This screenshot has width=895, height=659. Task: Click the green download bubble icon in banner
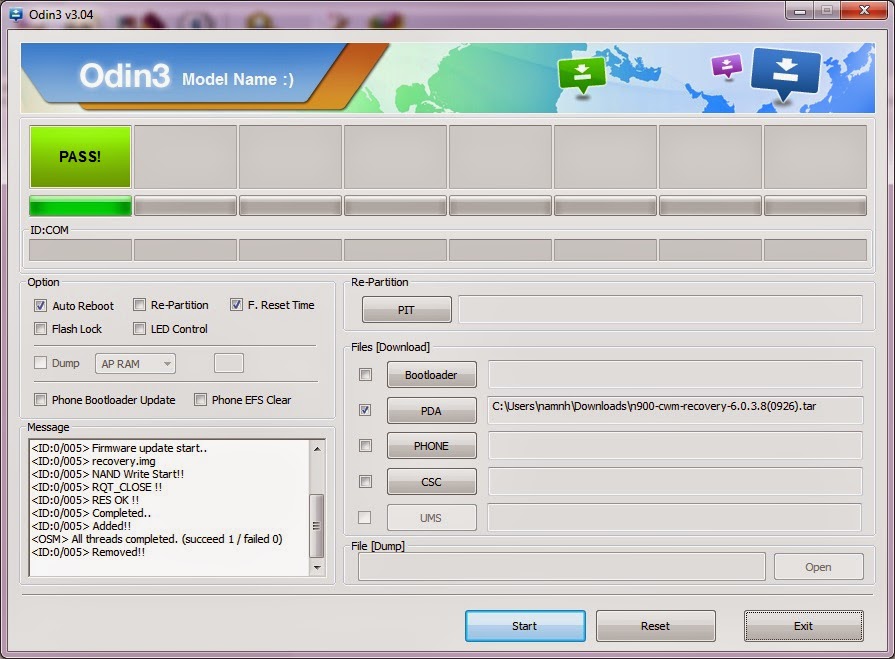(582, 75)
